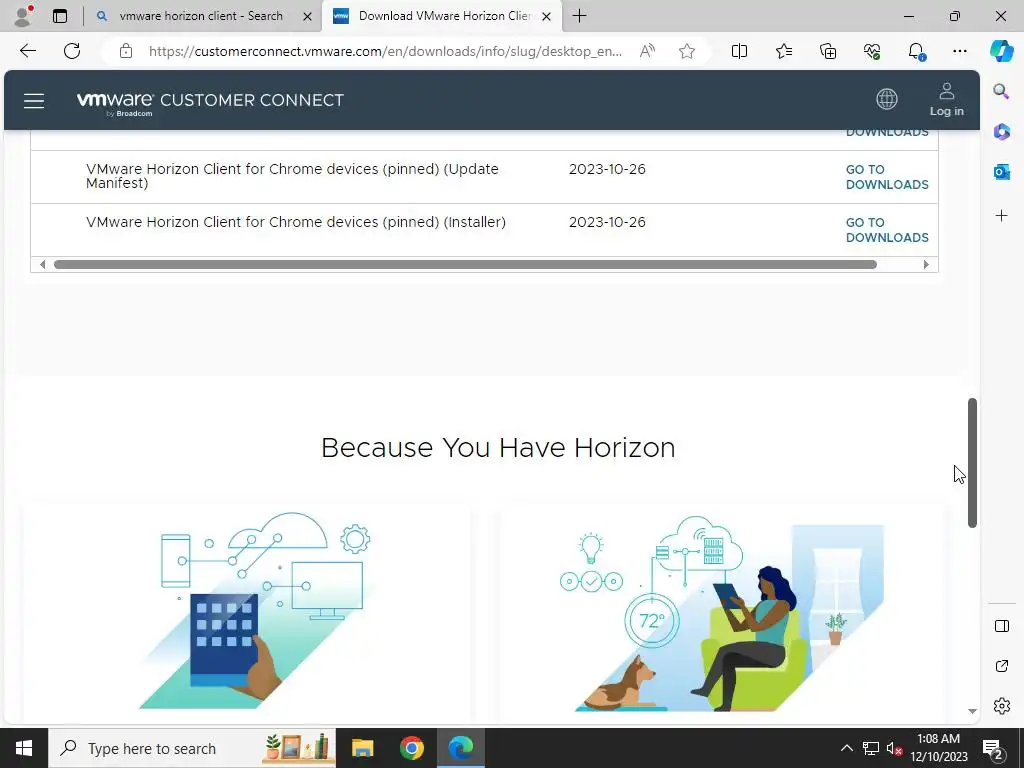The image size is (1024, 768).
Task: Open Copilot in the sidebar
Action: [1001, 51]
